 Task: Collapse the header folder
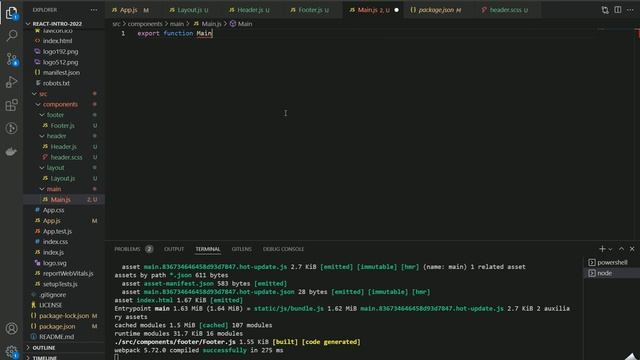pos(56,136)
